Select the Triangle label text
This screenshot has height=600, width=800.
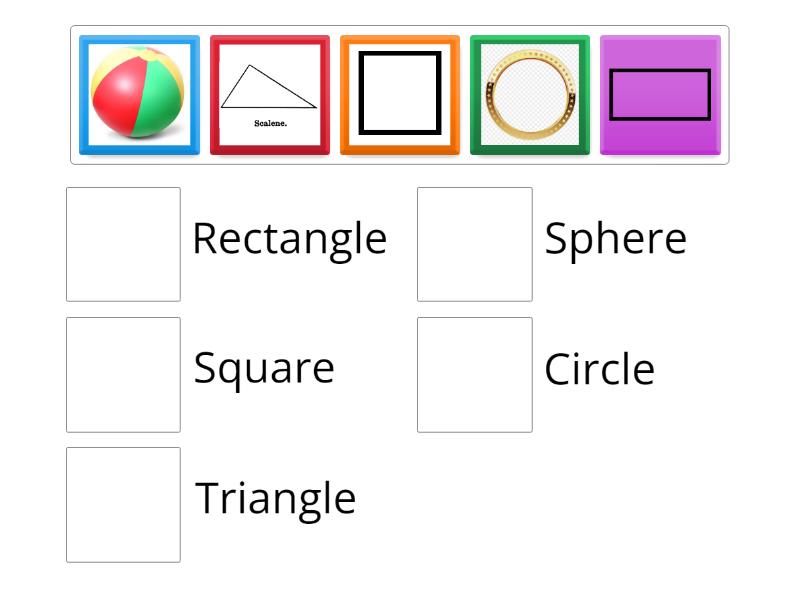[276, 498]
